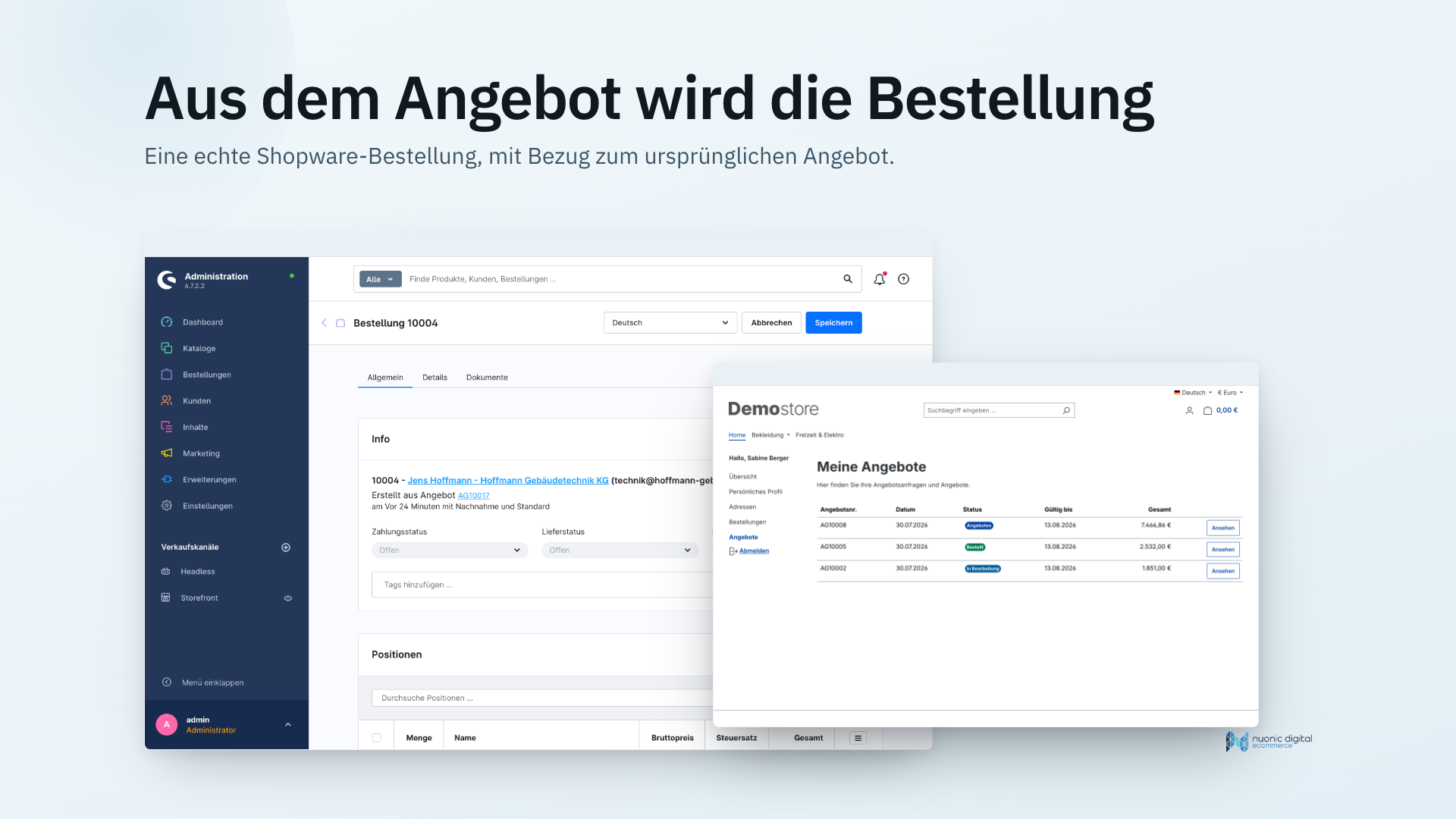The width and height of the screenshot is (1456, 819).
Task: Toggle the Storefront eye visibility icon
Action: pos(288,598)
